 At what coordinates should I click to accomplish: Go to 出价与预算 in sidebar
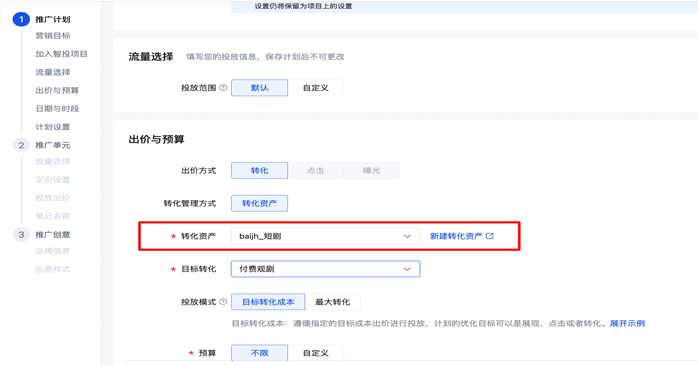(57, 90)
